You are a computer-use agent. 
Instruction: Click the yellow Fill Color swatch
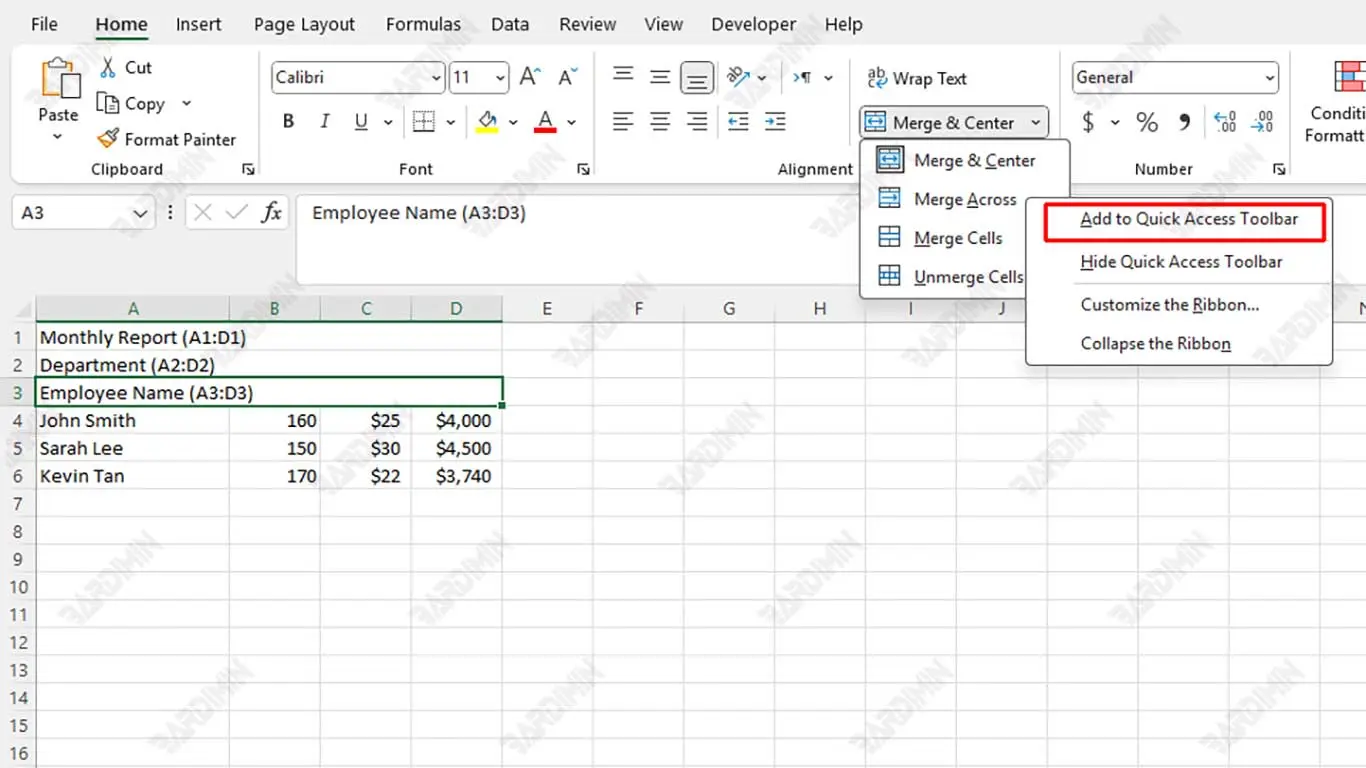pos(487,122)
